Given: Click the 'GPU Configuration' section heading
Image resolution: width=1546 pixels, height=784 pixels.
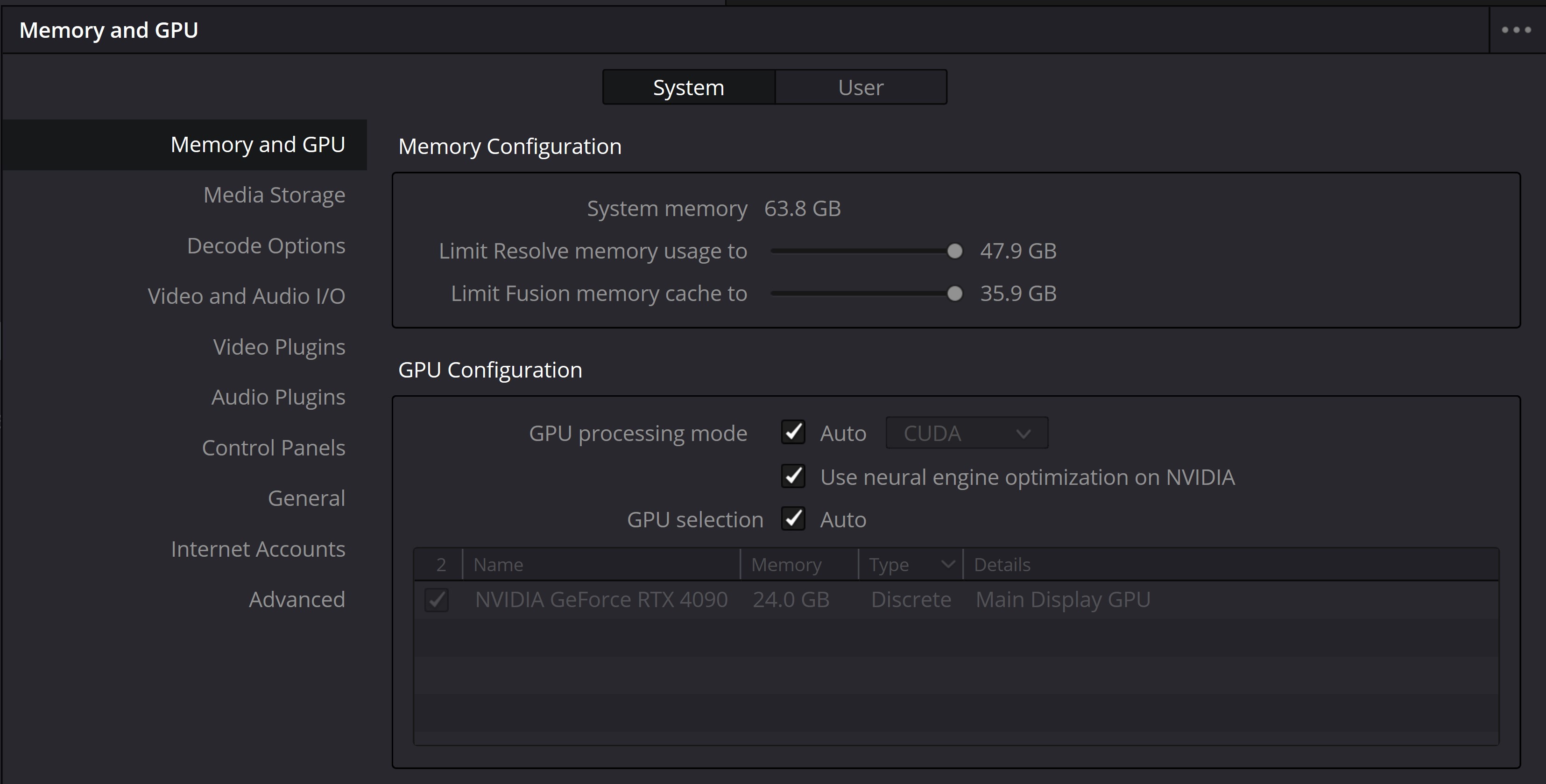Looking at the screenshot, I should coord(490,371).
